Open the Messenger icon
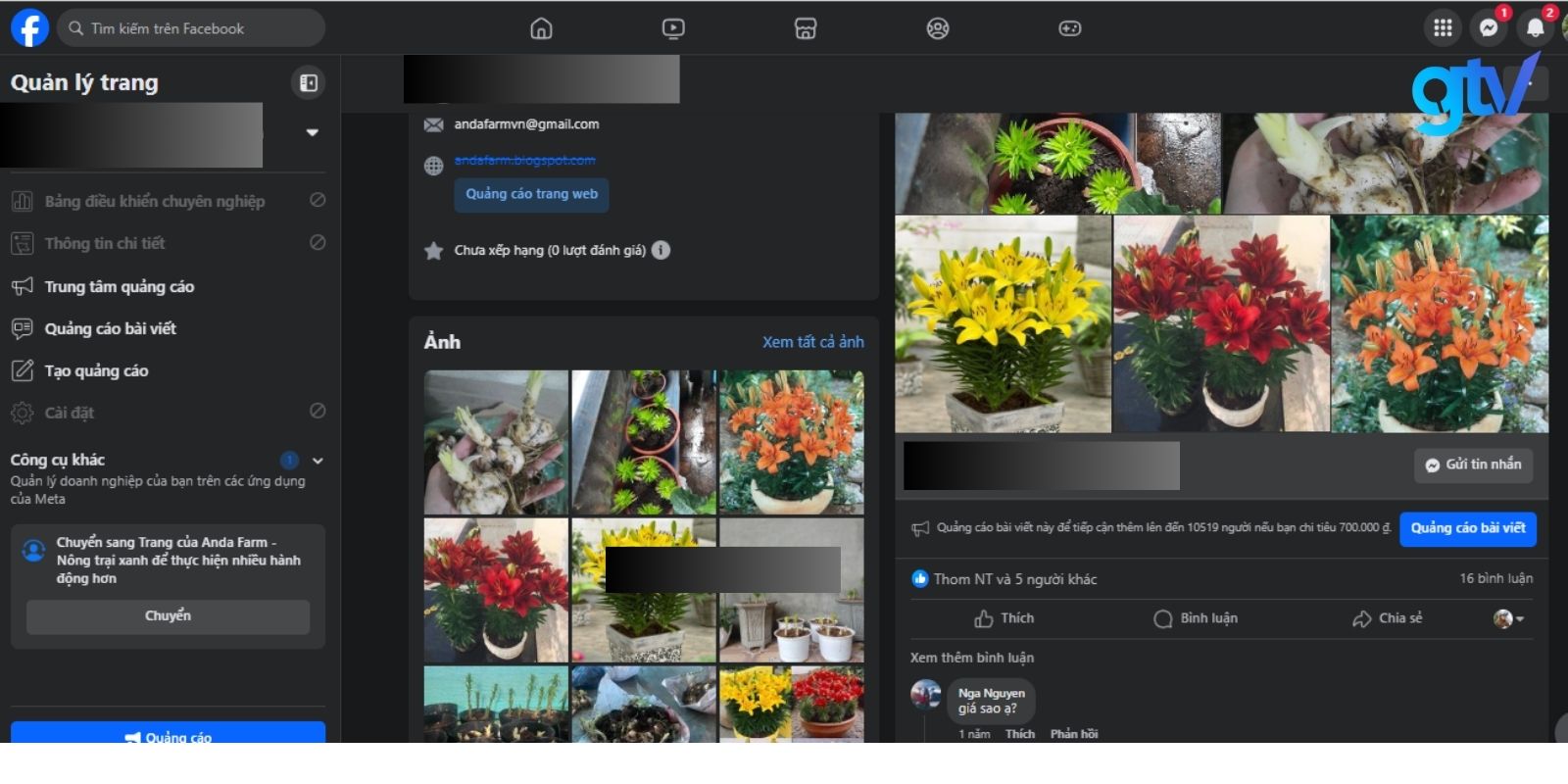This screenshot has height=784, width=1568. point(1488,28)
